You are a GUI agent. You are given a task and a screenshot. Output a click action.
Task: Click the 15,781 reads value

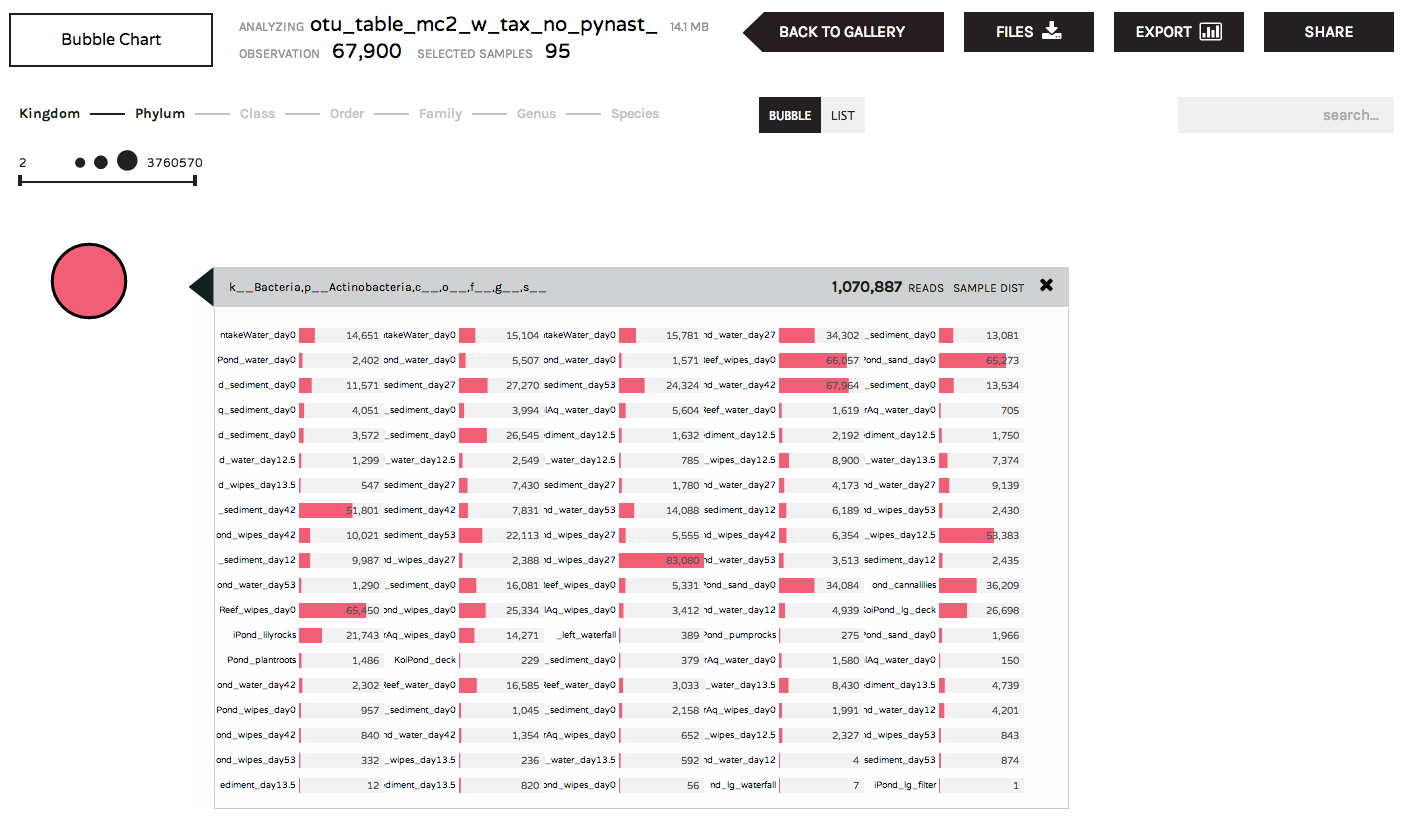pyautogui.click(x=681, y=335)
